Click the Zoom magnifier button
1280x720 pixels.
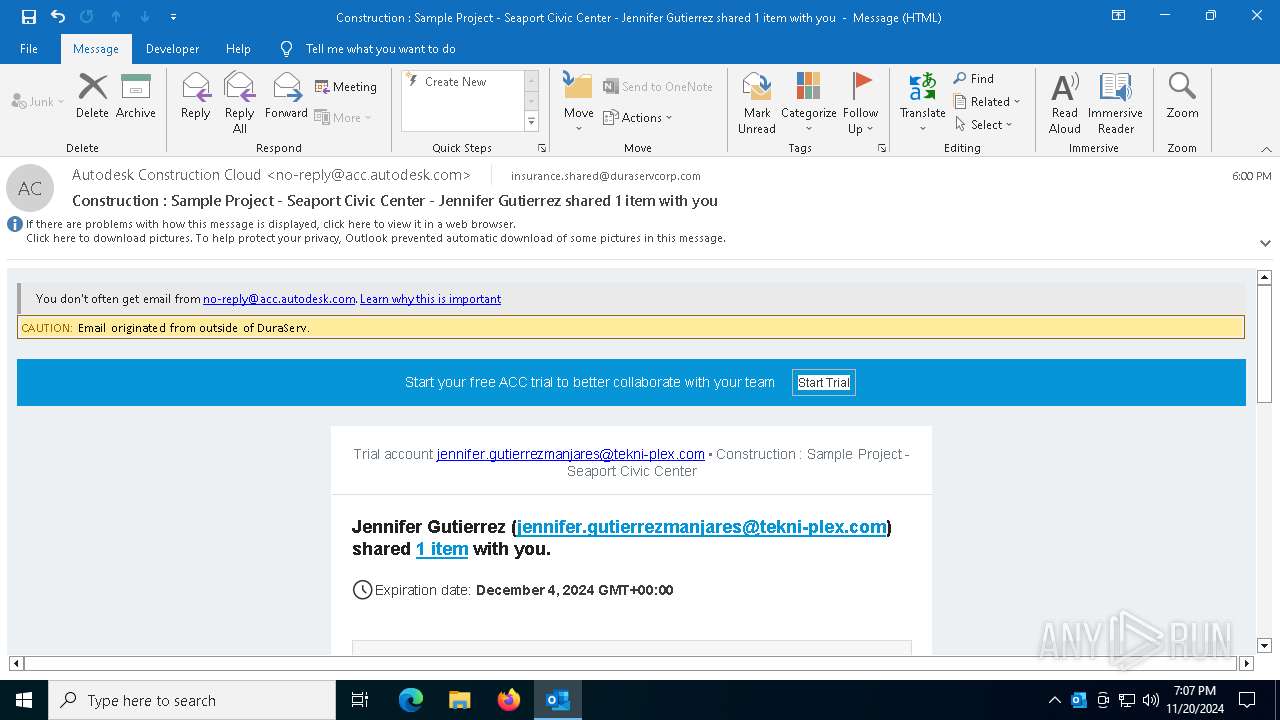coord(1182,96)
